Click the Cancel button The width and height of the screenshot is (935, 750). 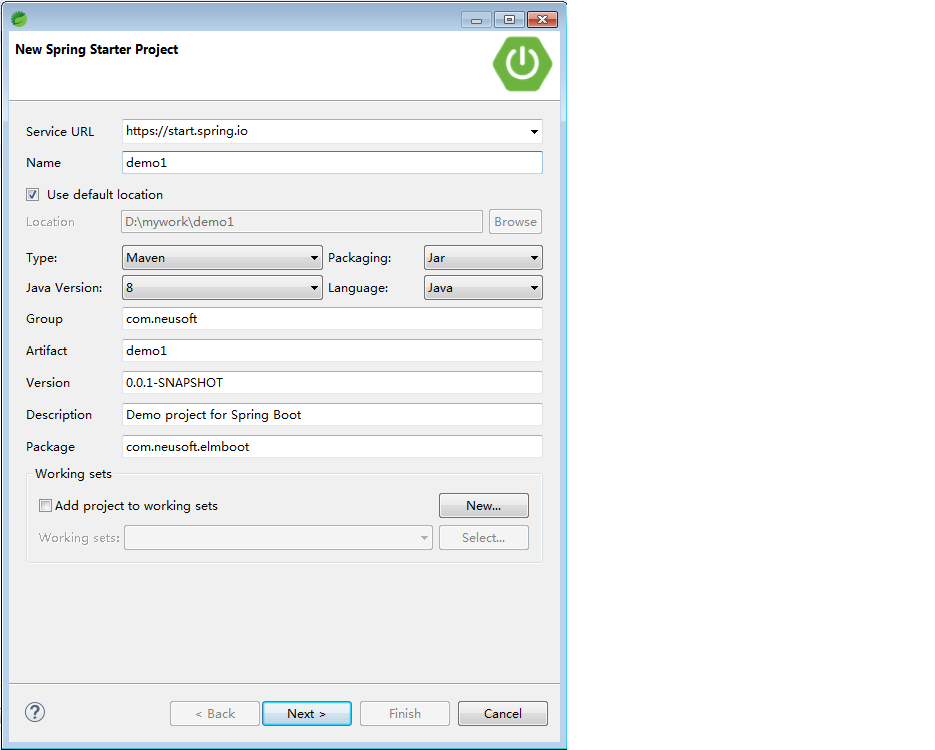pos(503,714)
